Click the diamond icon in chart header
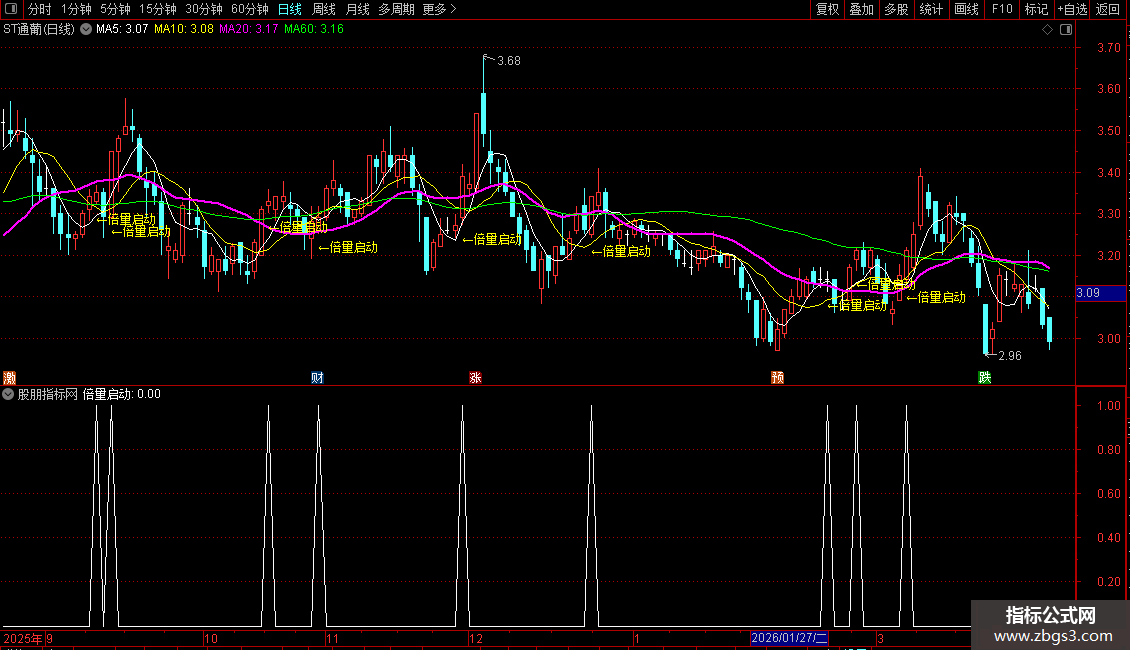 coord(1048,30)
